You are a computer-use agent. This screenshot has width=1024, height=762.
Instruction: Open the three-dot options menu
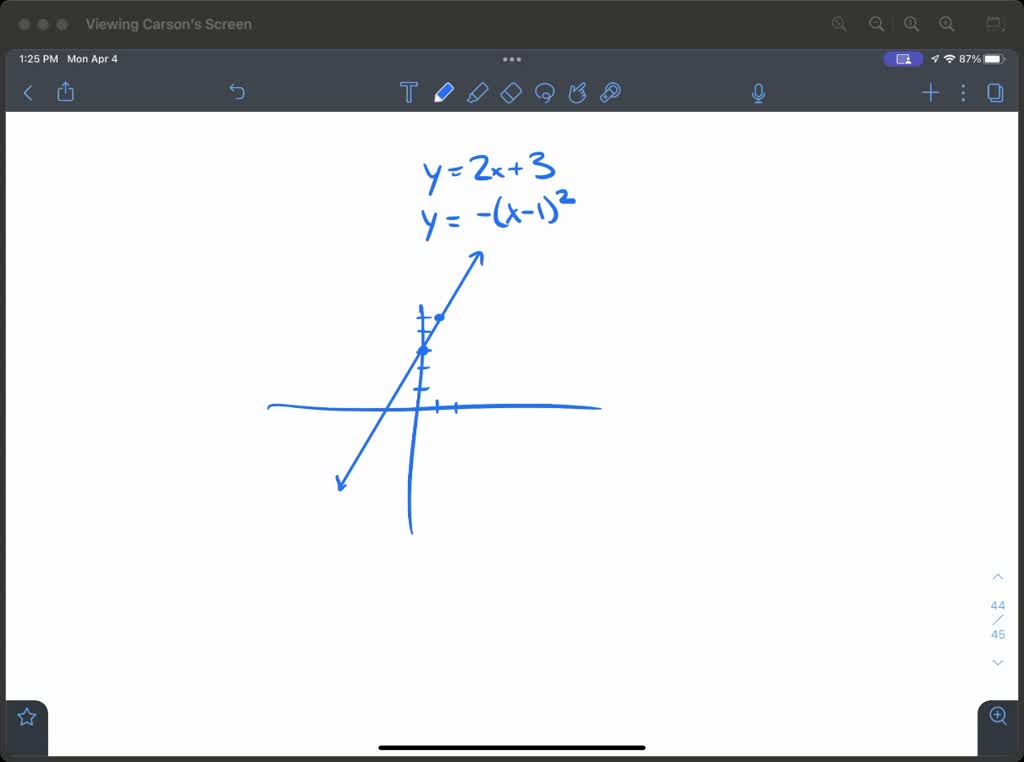pyautogui.click(x=962, y=92)
